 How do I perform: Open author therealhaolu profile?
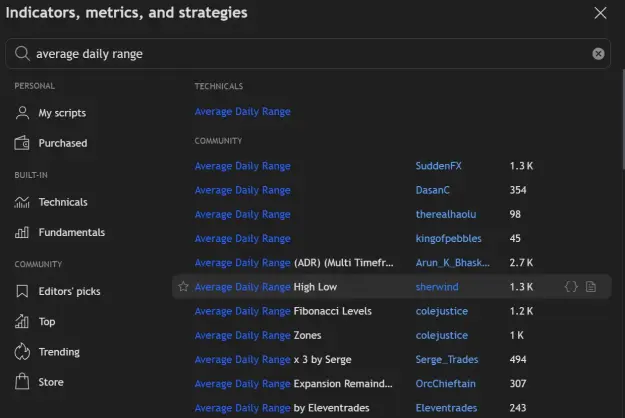tap(446, 214)
